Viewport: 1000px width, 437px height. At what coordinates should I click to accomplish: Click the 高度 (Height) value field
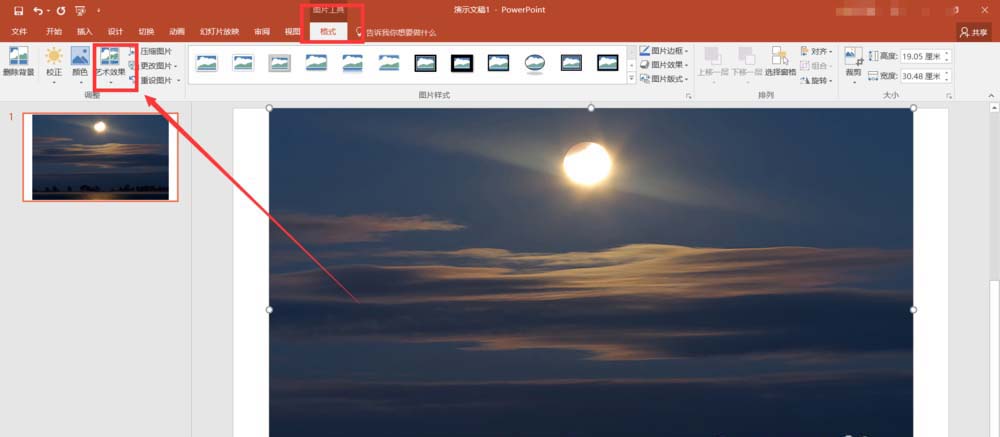pyautogui.click(x=924, y=56)
